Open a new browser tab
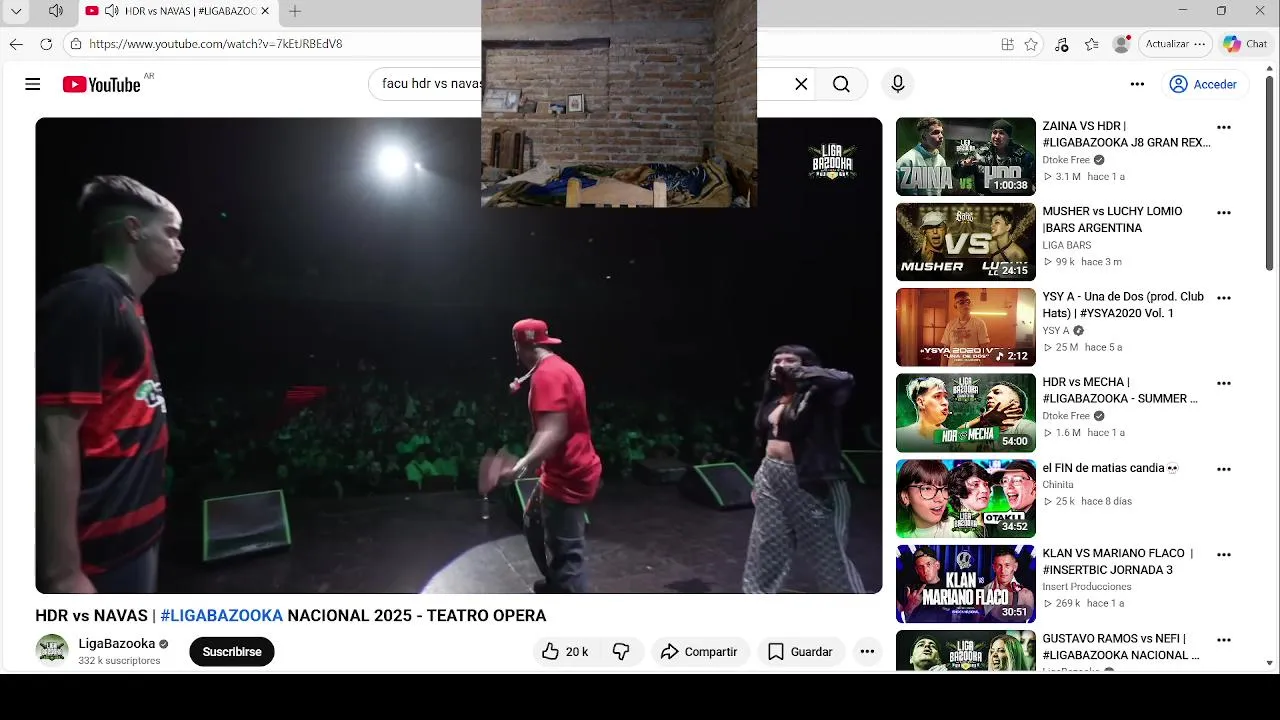 295,11
